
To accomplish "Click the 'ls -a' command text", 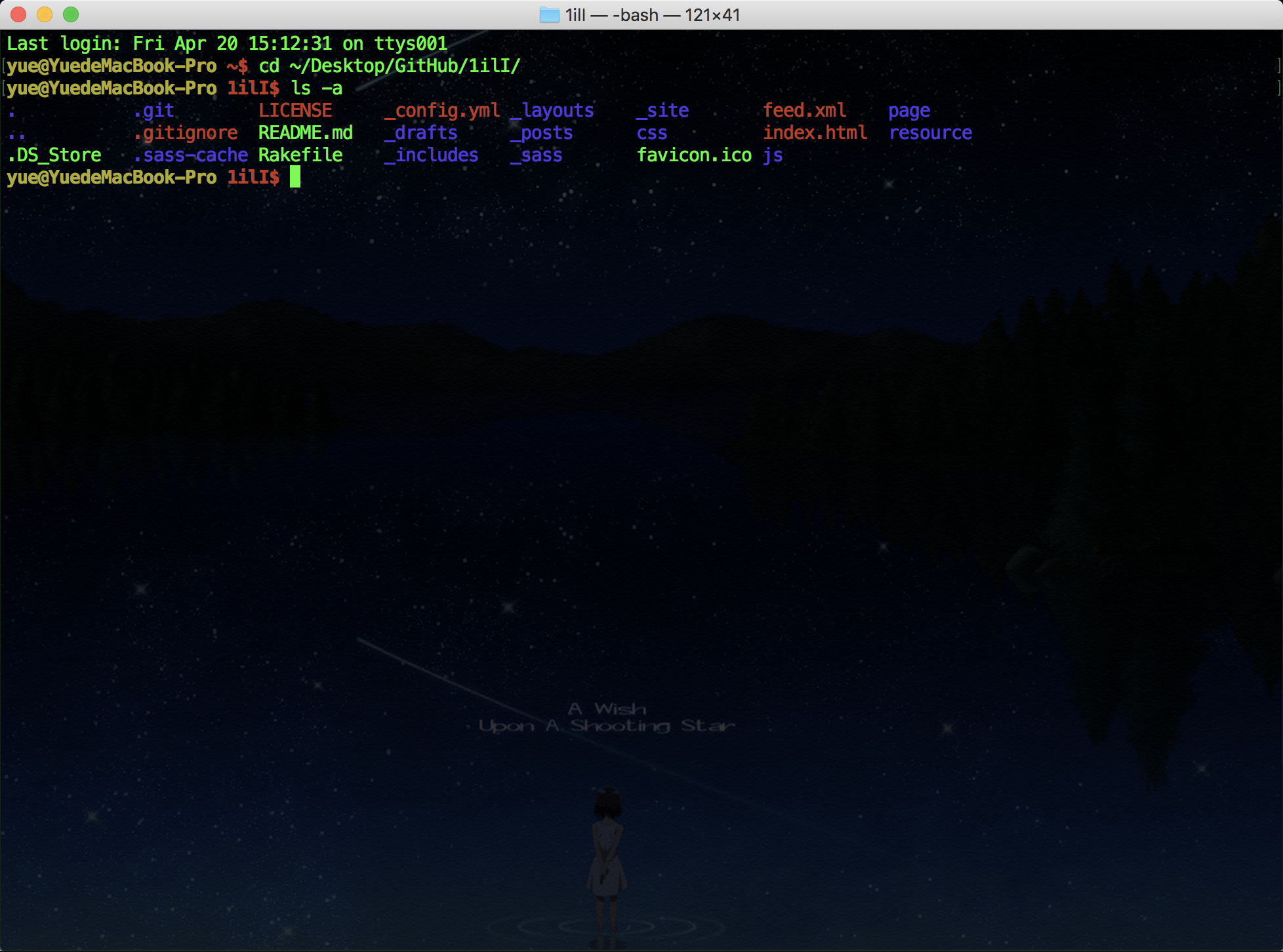I will (x=317, y=88).
